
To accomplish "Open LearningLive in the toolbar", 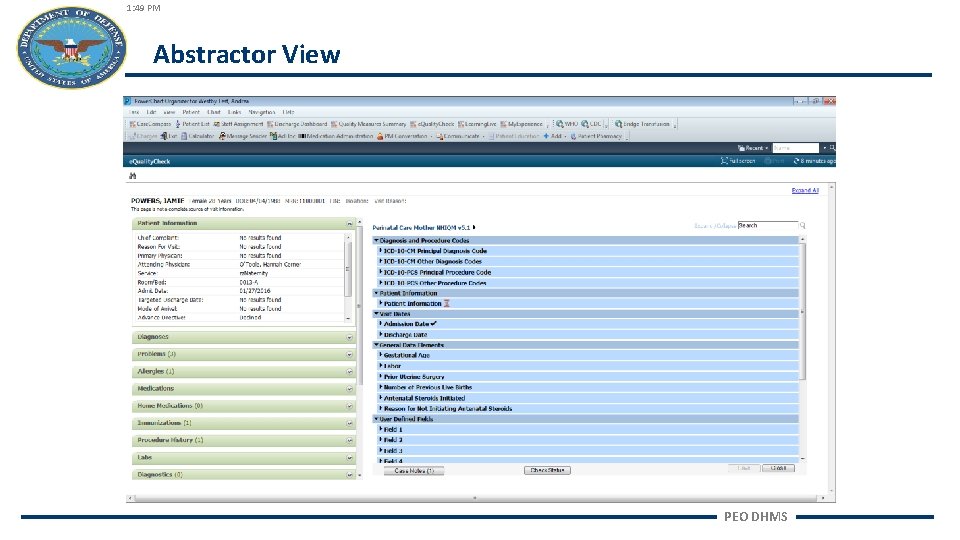I will coord(477,124).
